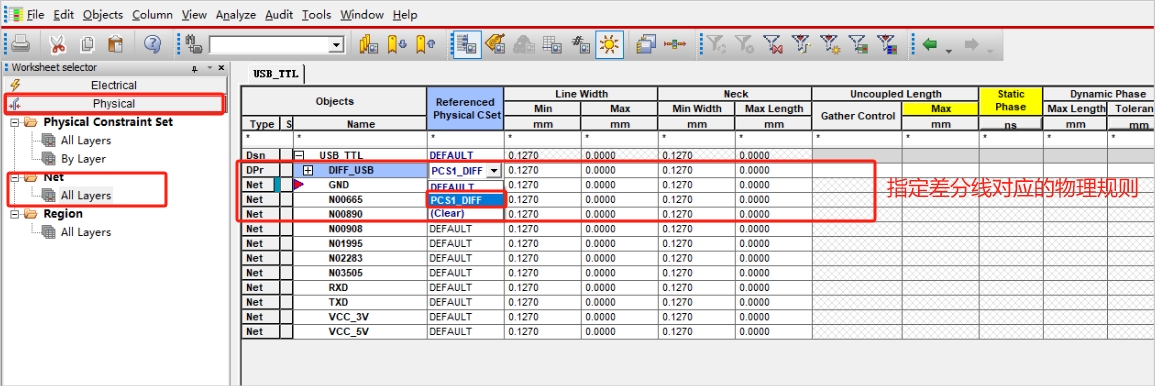Open Help with the question mark icon
This screenshot has width=1155, height=386.
pyautogui.click(x=152, y=44)
